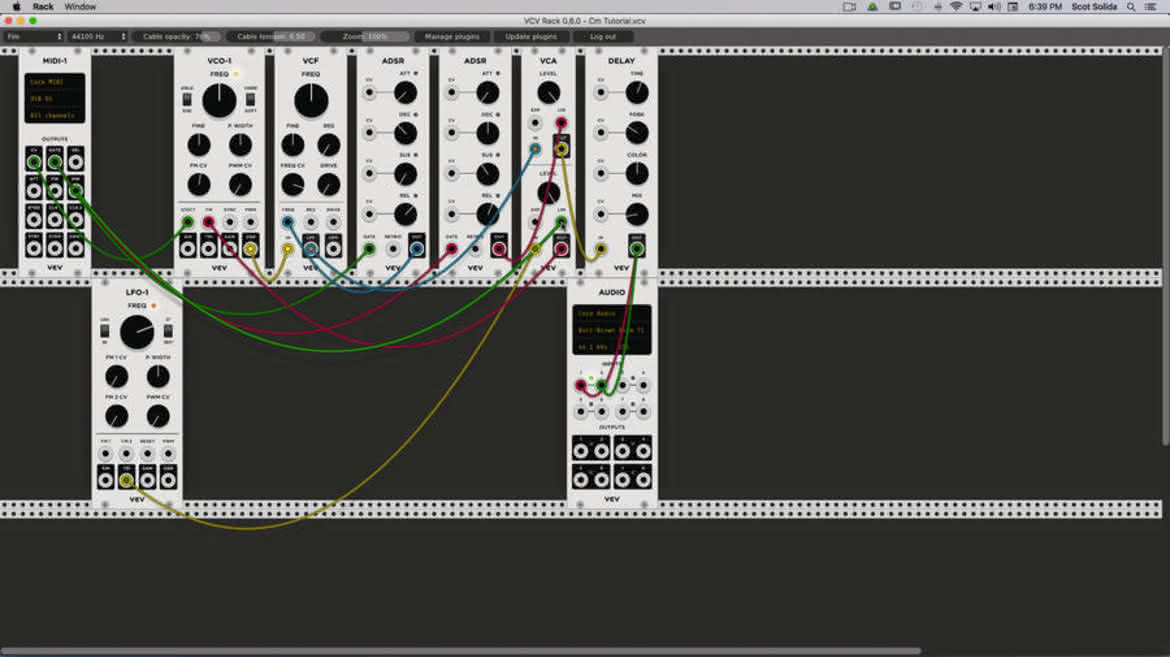Open the 44100 Hz sample rate dropdown
Viewport: 1170px width, 657px height.
pos(98,36)
